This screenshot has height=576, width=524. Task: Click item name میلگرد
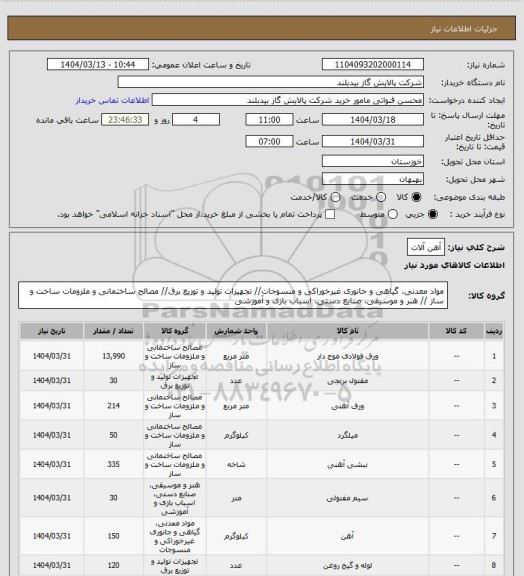pyautogui.click(x=347, y=435)
